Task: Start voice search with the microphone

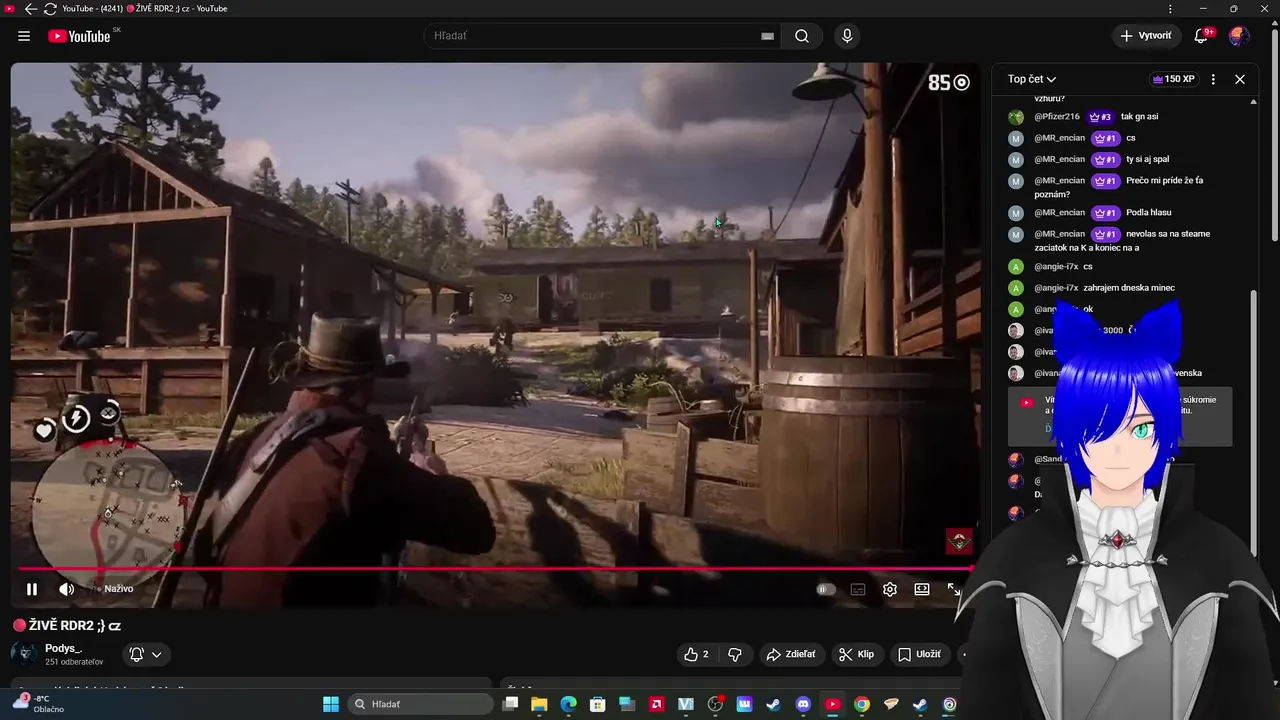Action: click(x=847, y=36)
